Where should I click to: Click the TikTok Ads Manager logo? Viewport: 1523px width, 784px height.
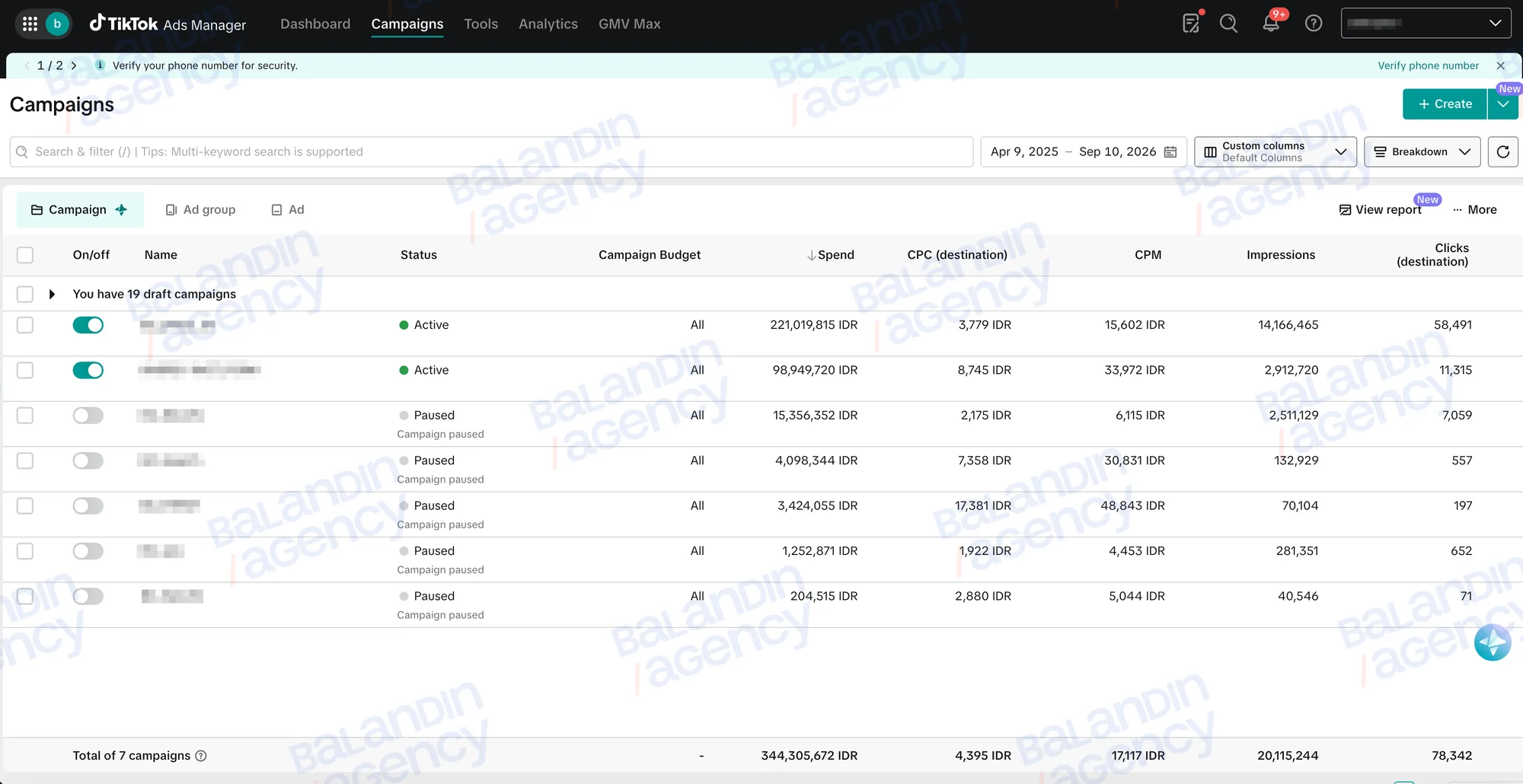(168, 24)
